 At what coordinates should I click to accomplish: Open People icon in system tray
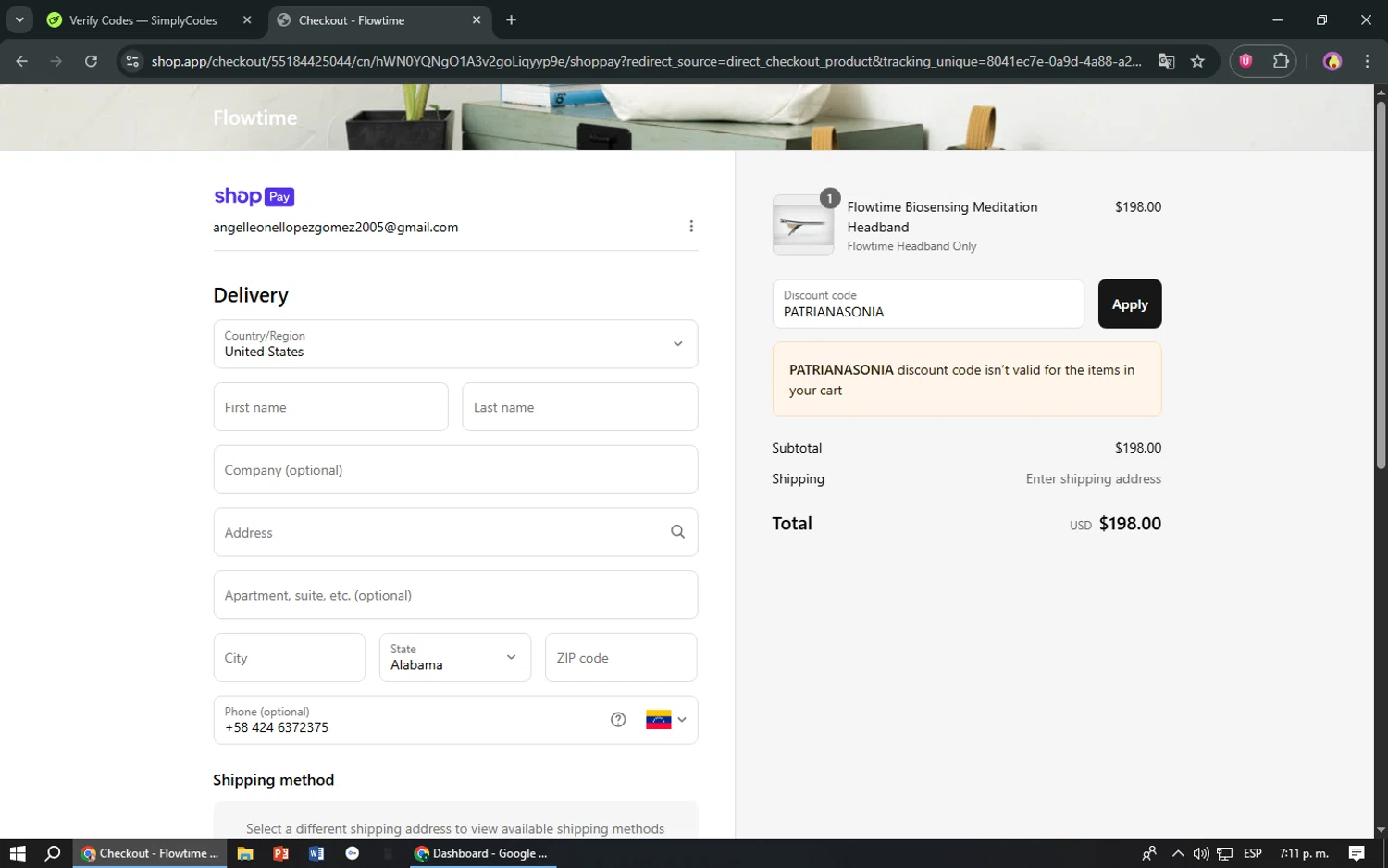coord(1149,853)
